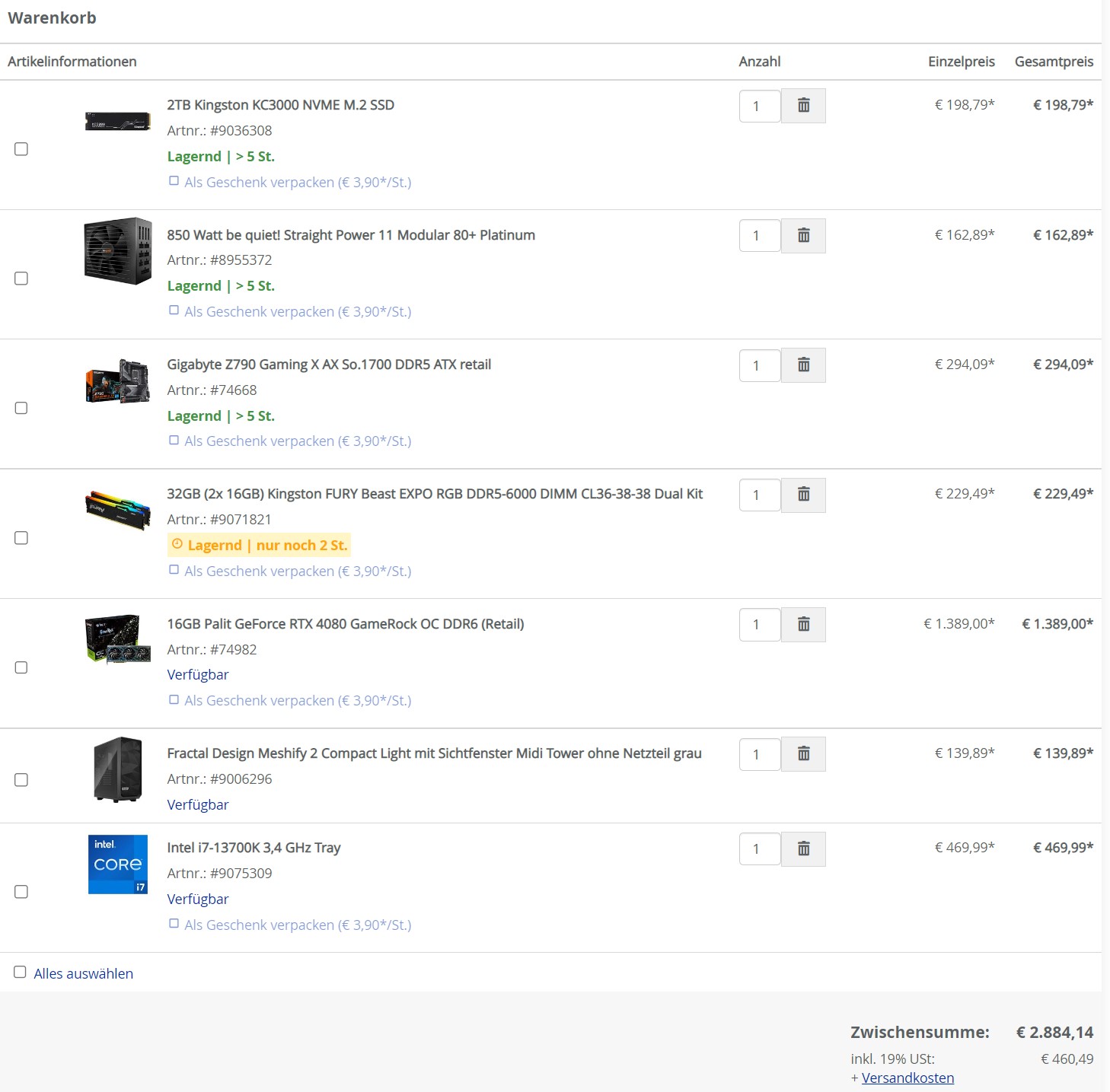
Task: Open Fractal Design Meshify 2 Compact link
Action: (434, 753)
